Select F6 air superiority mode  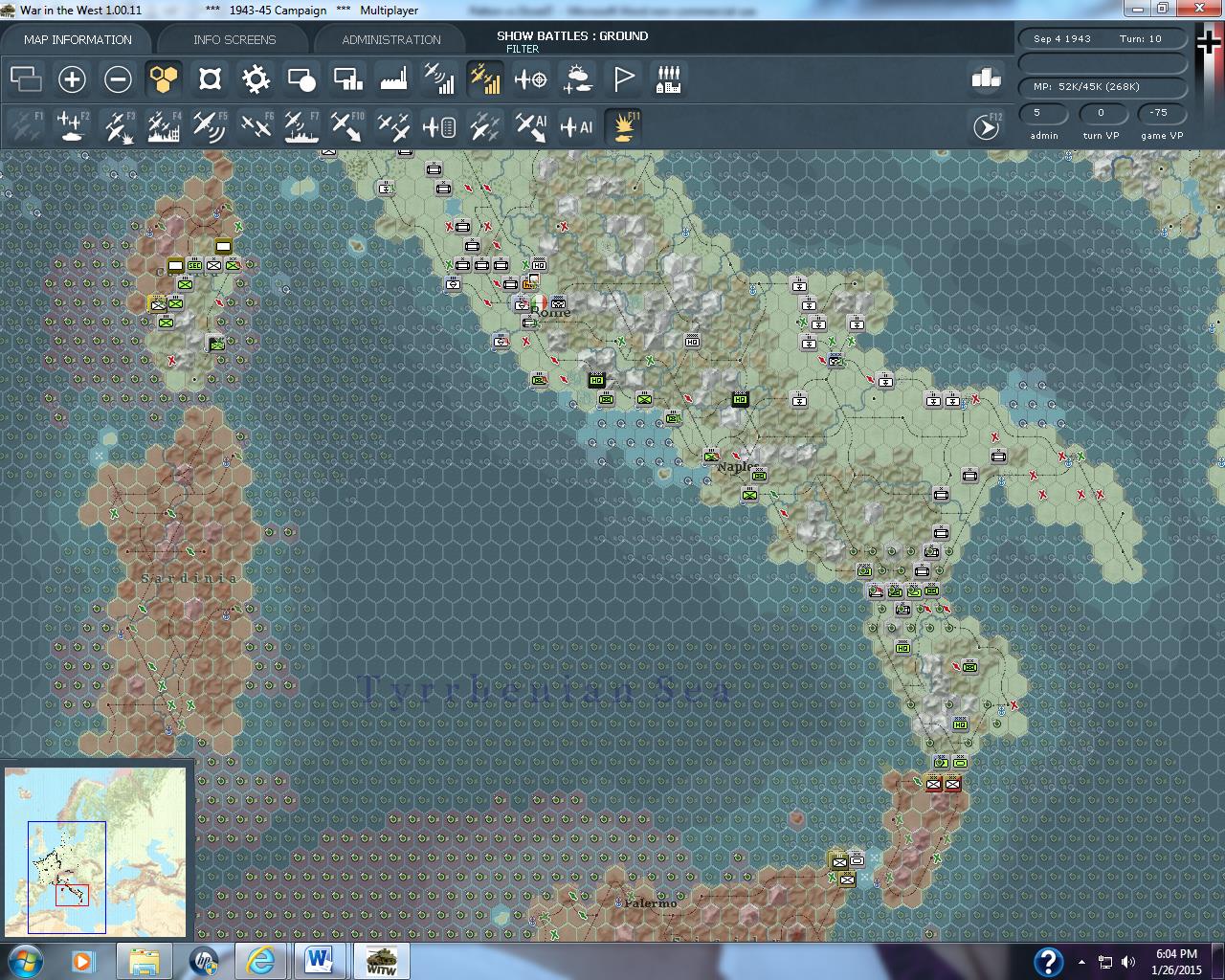pyautogui.click(x=256, y=126)
